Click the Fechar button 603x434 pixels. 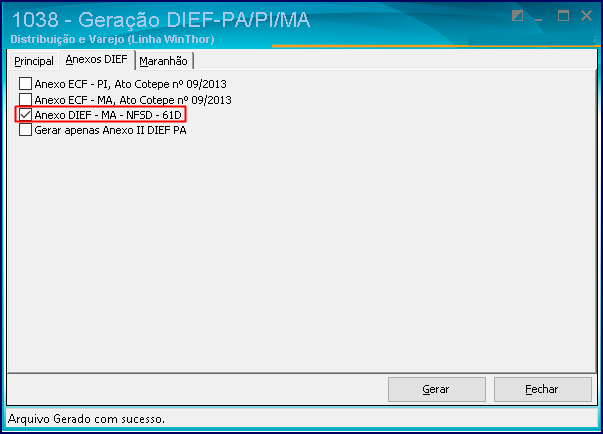tap(542, 389)
